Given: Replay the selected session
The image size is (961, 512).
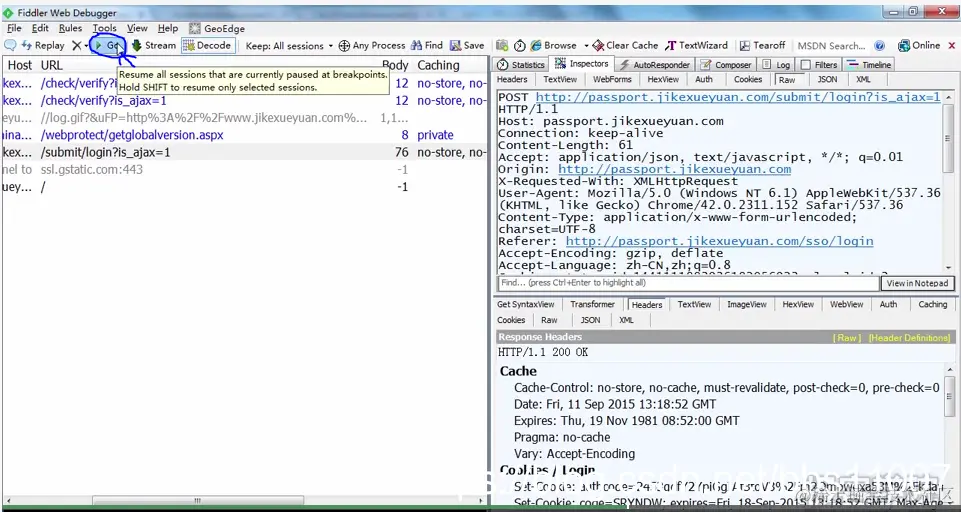Looking at the screenshot, I should [x=43, y=45].
